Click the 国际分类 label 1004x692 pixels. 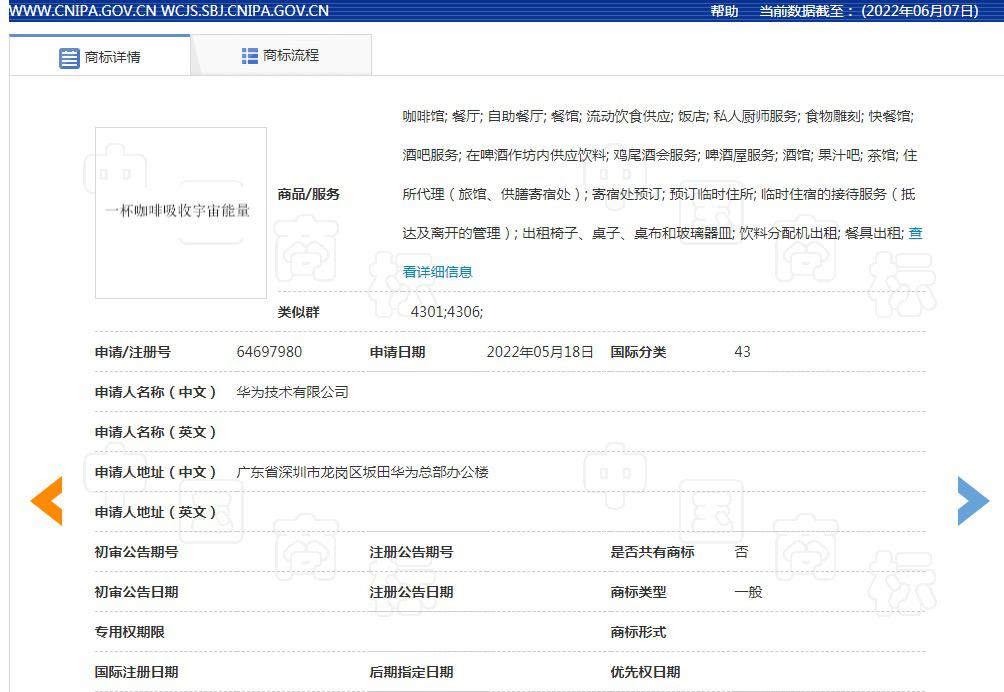[638, 351]
